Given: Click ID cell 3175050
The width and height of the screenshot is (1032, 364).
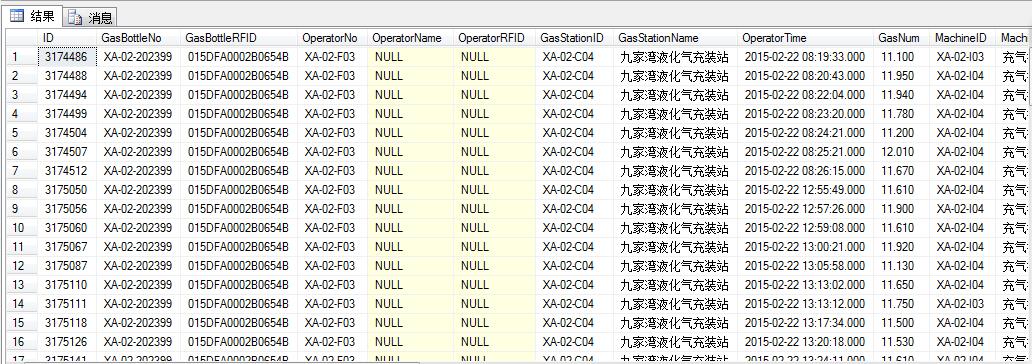Looking at the screenshot, I should pyautogui.click(x=68, y=190).
